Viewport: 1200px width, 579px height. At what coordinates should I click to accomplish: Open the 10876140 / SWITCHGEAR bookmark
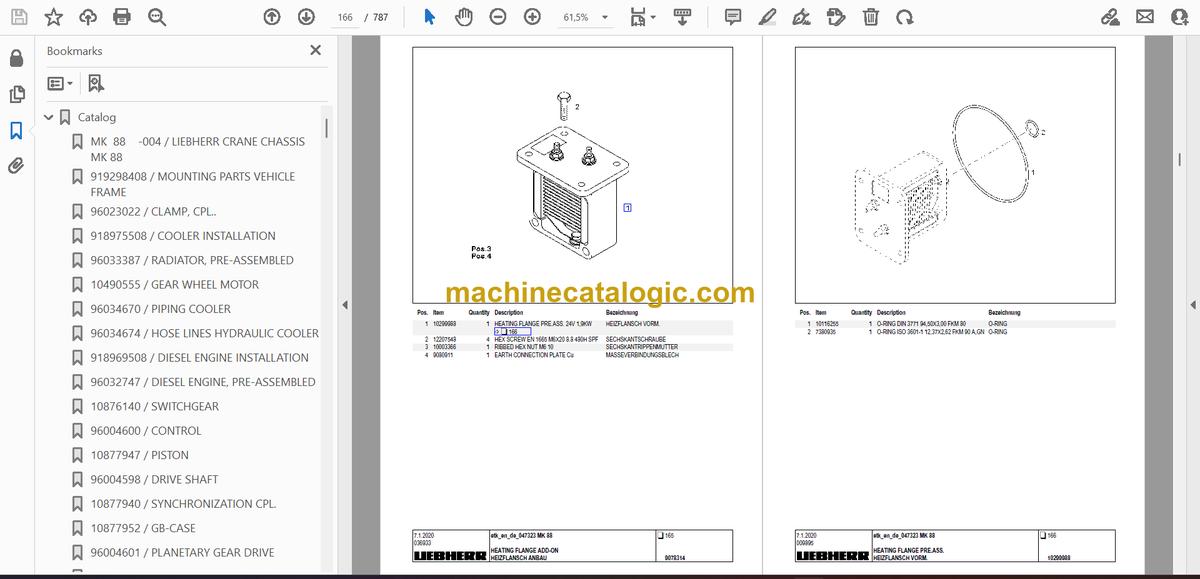(x=154, y=406)
